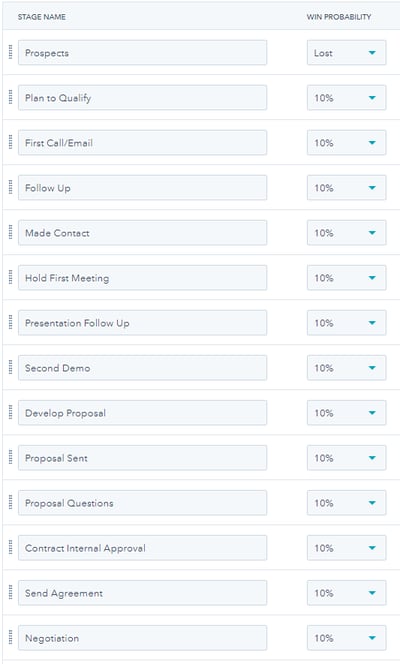Expand win probability for Develop Proposal

coord(346,413)
